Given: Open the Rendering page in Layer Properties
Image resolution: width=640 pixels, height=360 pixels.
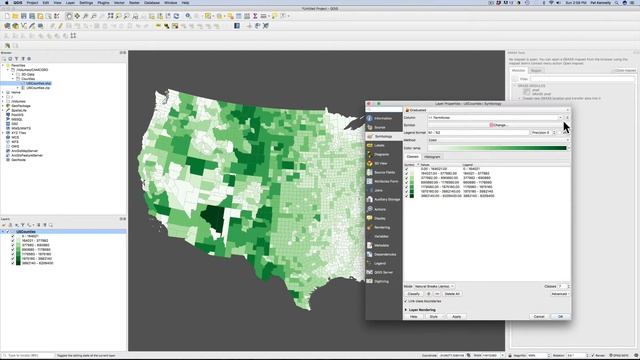Looking at the screenshot, I should click(x=384, y=227).
